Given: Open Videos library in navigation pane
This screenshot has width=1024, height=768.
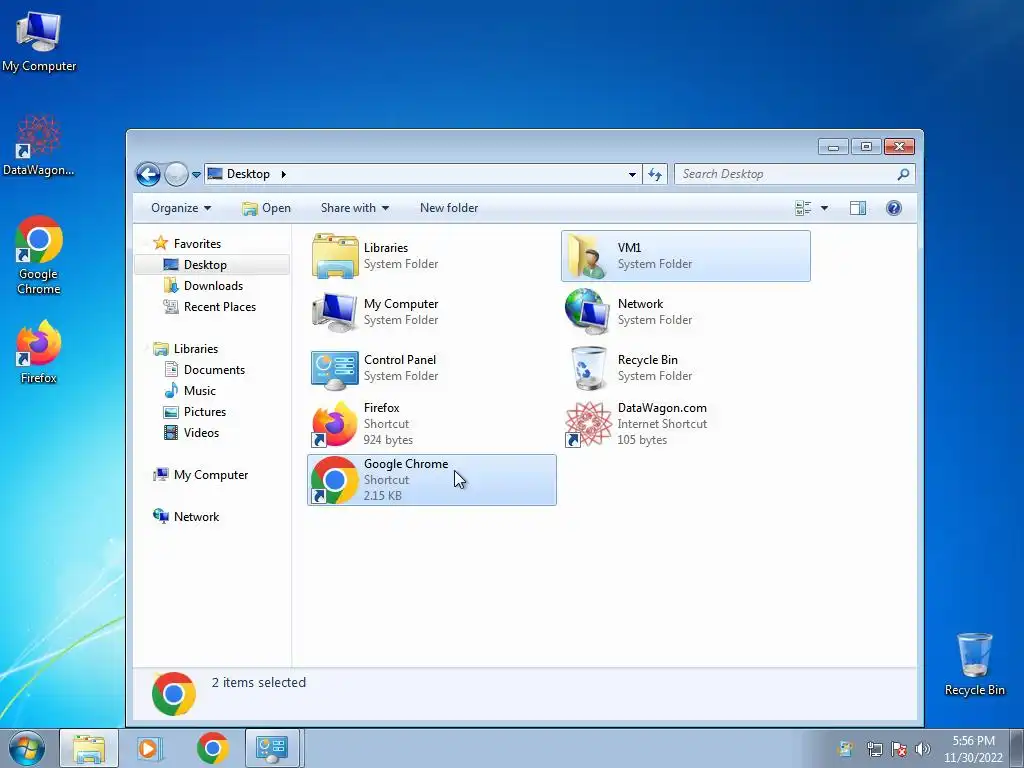Looking at the screenshot, I should tap(201, 433).
